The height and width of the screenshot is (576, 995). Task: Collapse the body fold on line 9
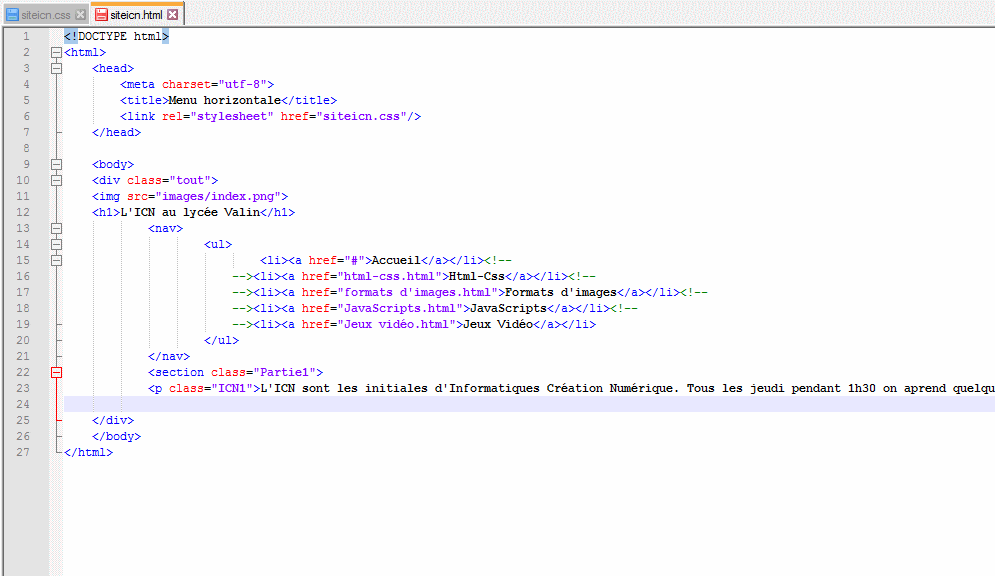coord(56,164)
